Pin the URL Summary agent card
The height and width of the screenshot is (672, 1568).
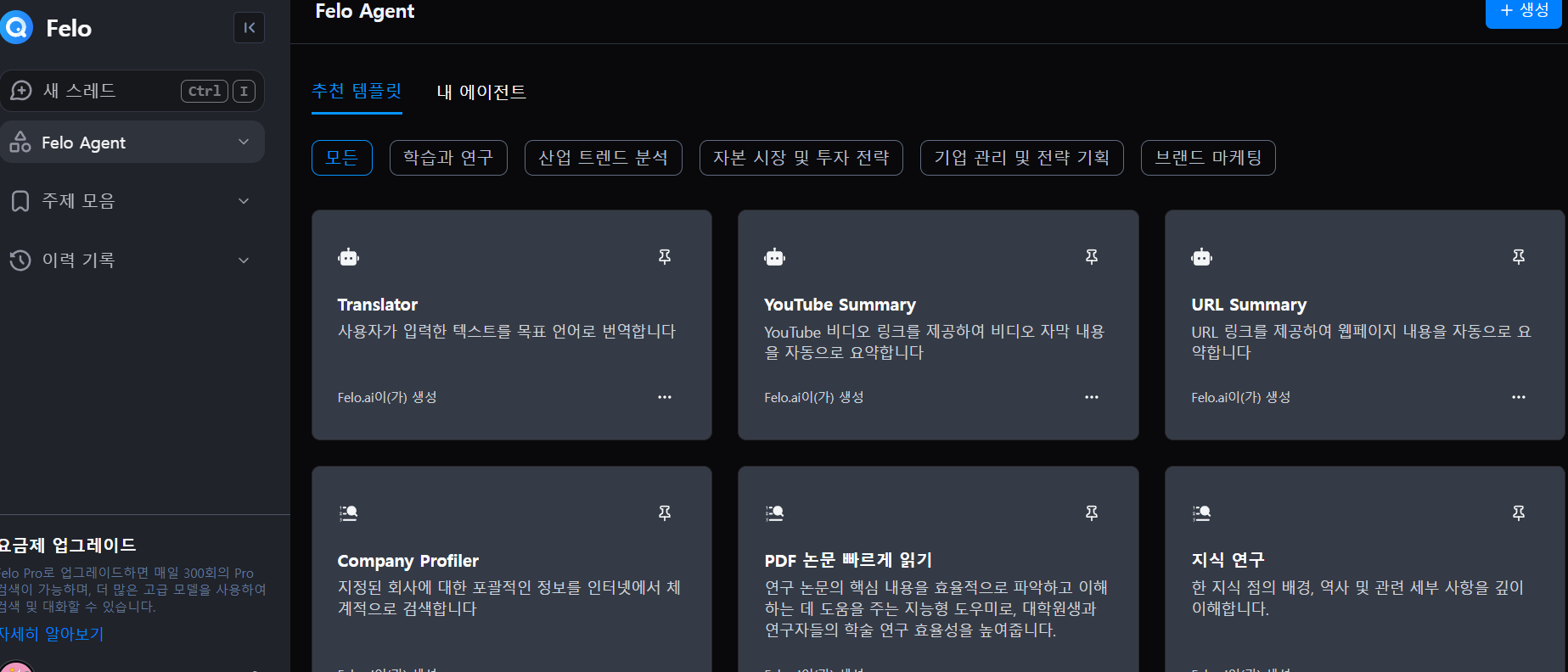(x=1519, y=256)
